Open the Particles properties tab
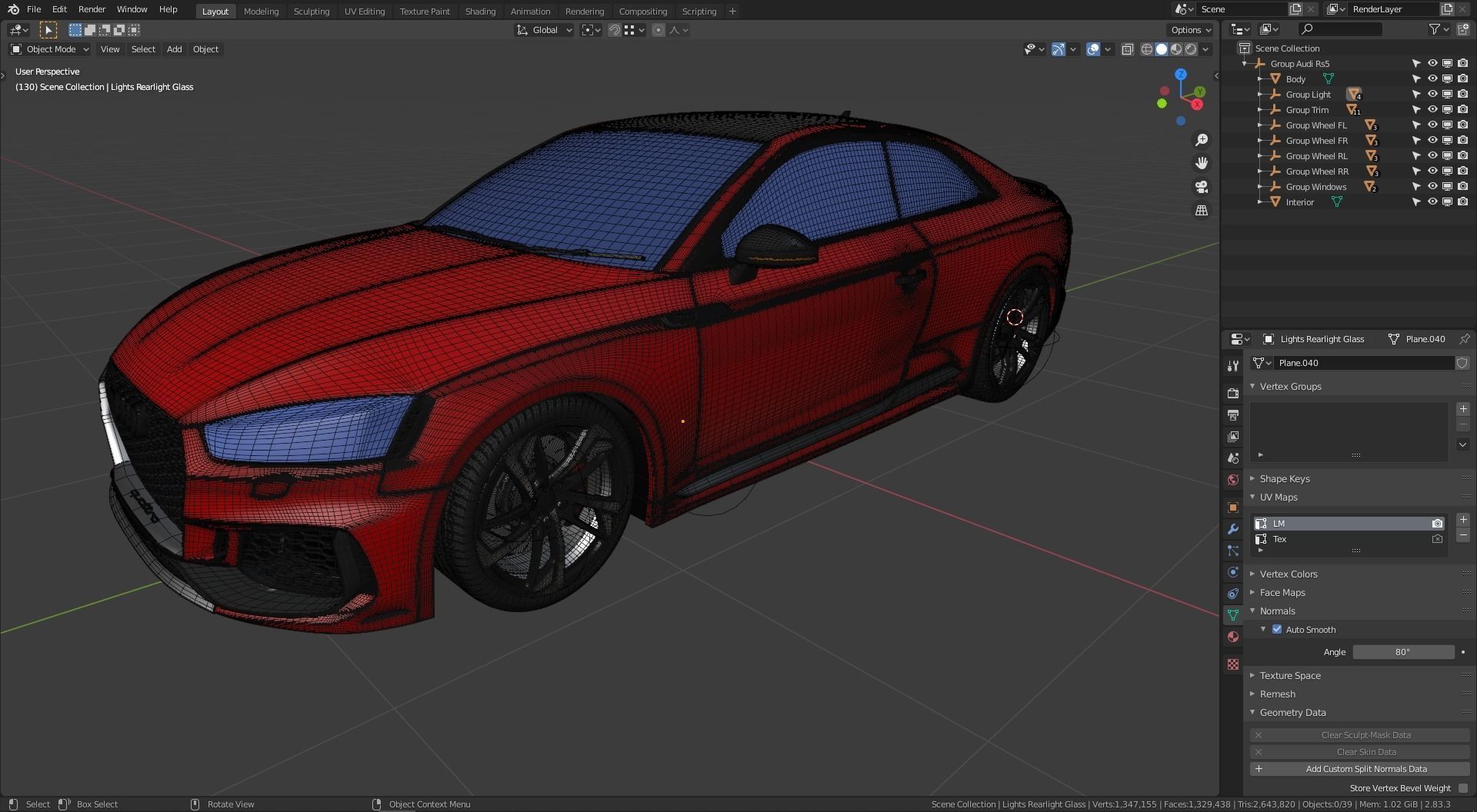 click(x=1233, y=551)
